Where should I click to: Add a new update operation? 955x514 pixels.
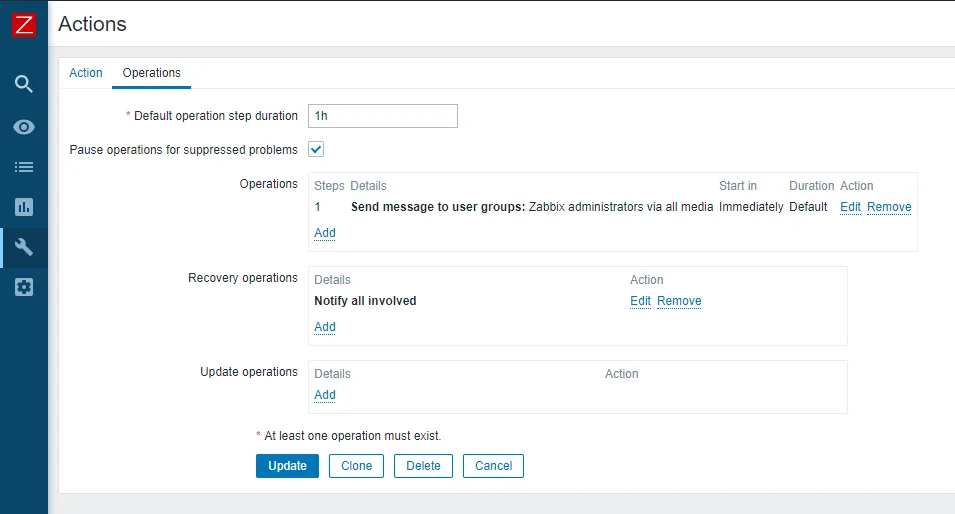[x=325, y=395]
